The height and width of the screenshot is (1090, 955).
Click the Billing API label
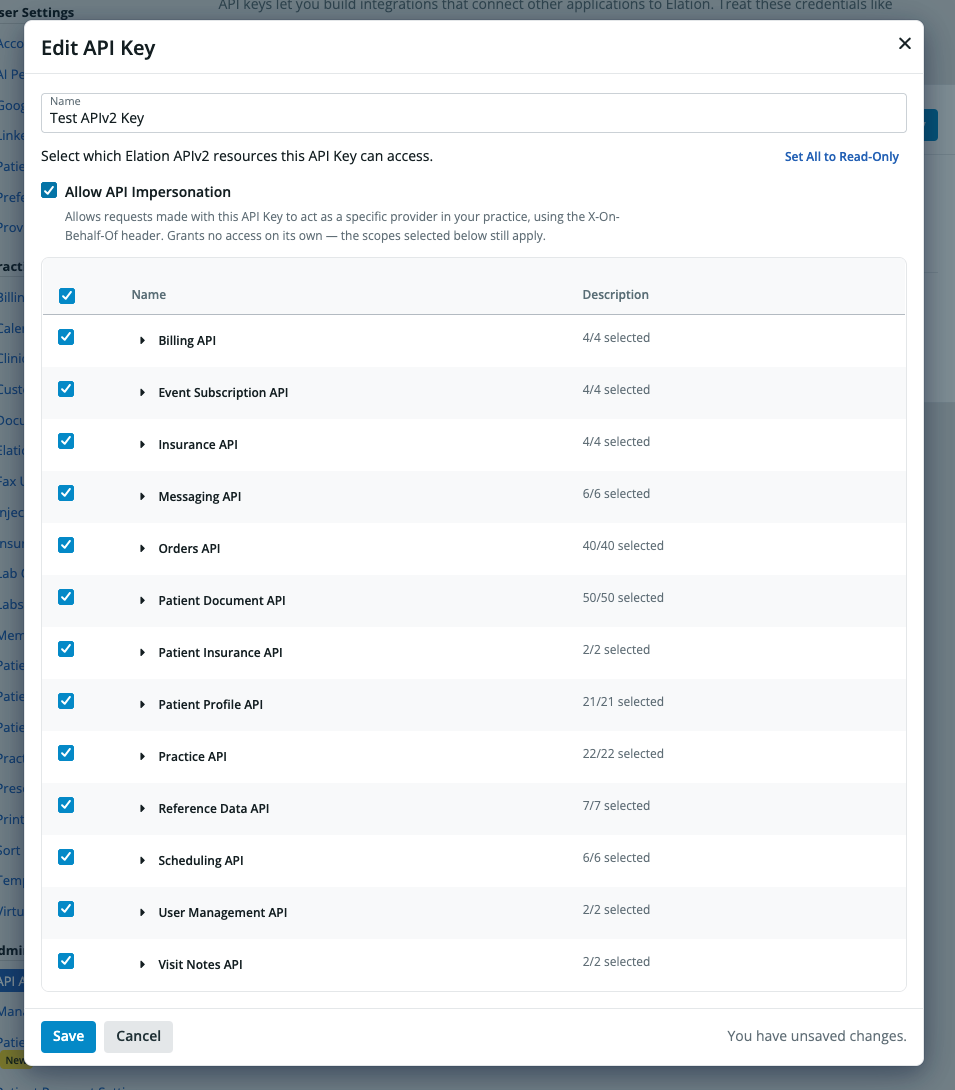click(187, 341)
